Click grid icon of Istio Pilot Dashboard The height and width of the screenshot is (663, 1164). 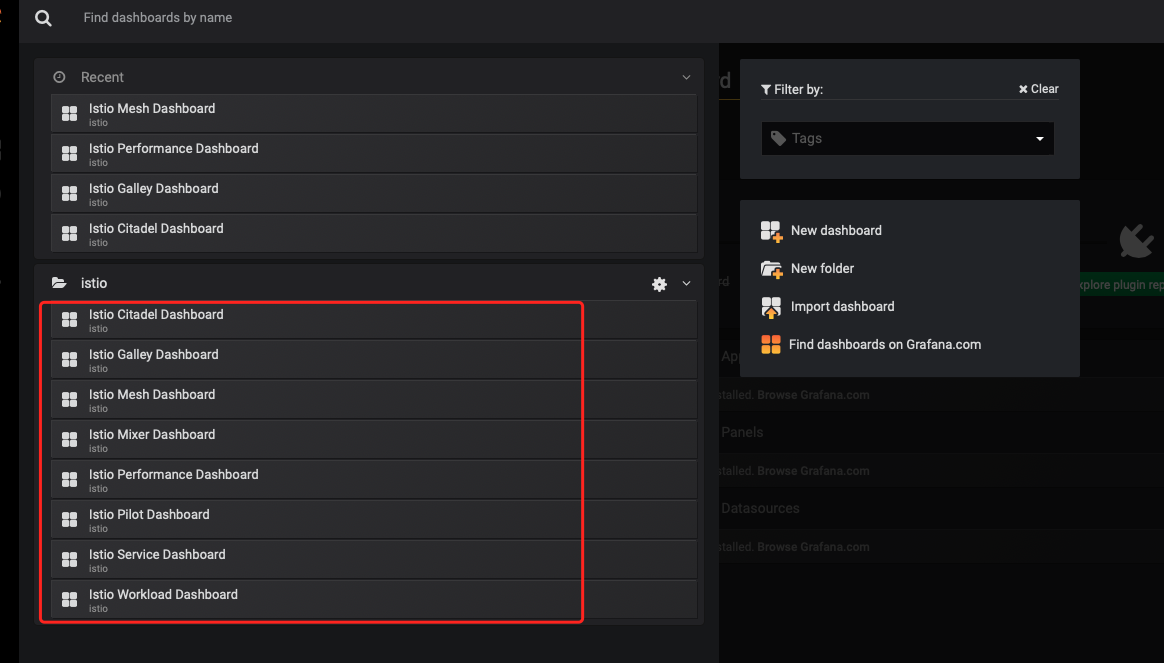pos(70,520)
